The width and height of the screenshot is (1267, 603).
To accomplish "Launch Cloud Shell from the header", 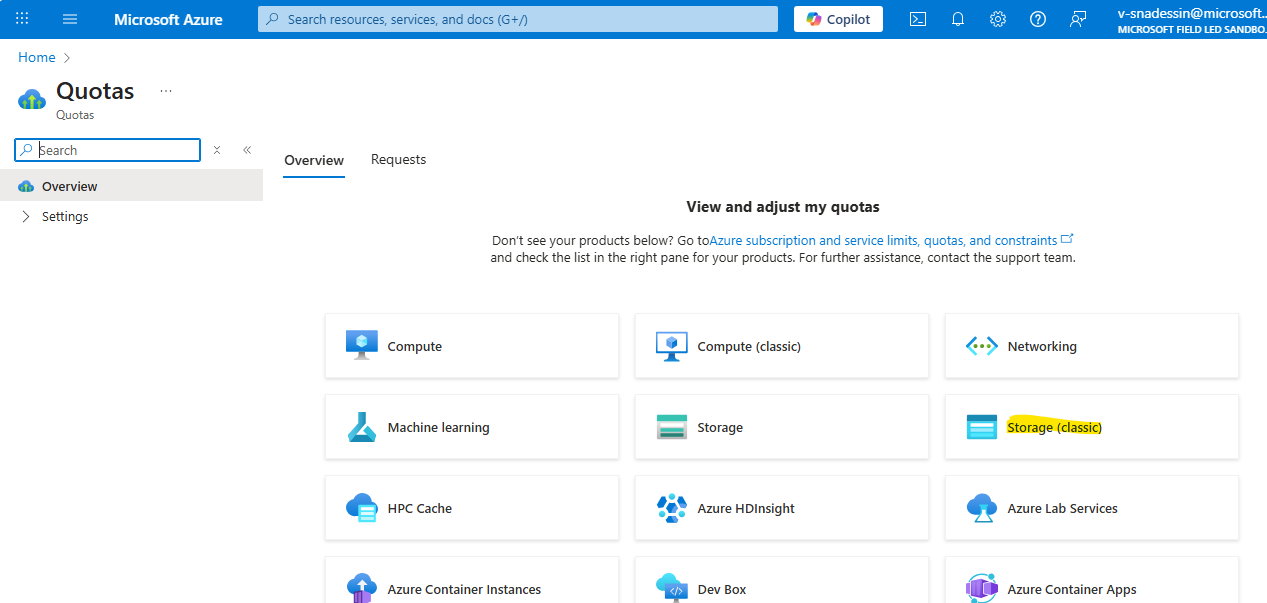I will pos(918,19).
